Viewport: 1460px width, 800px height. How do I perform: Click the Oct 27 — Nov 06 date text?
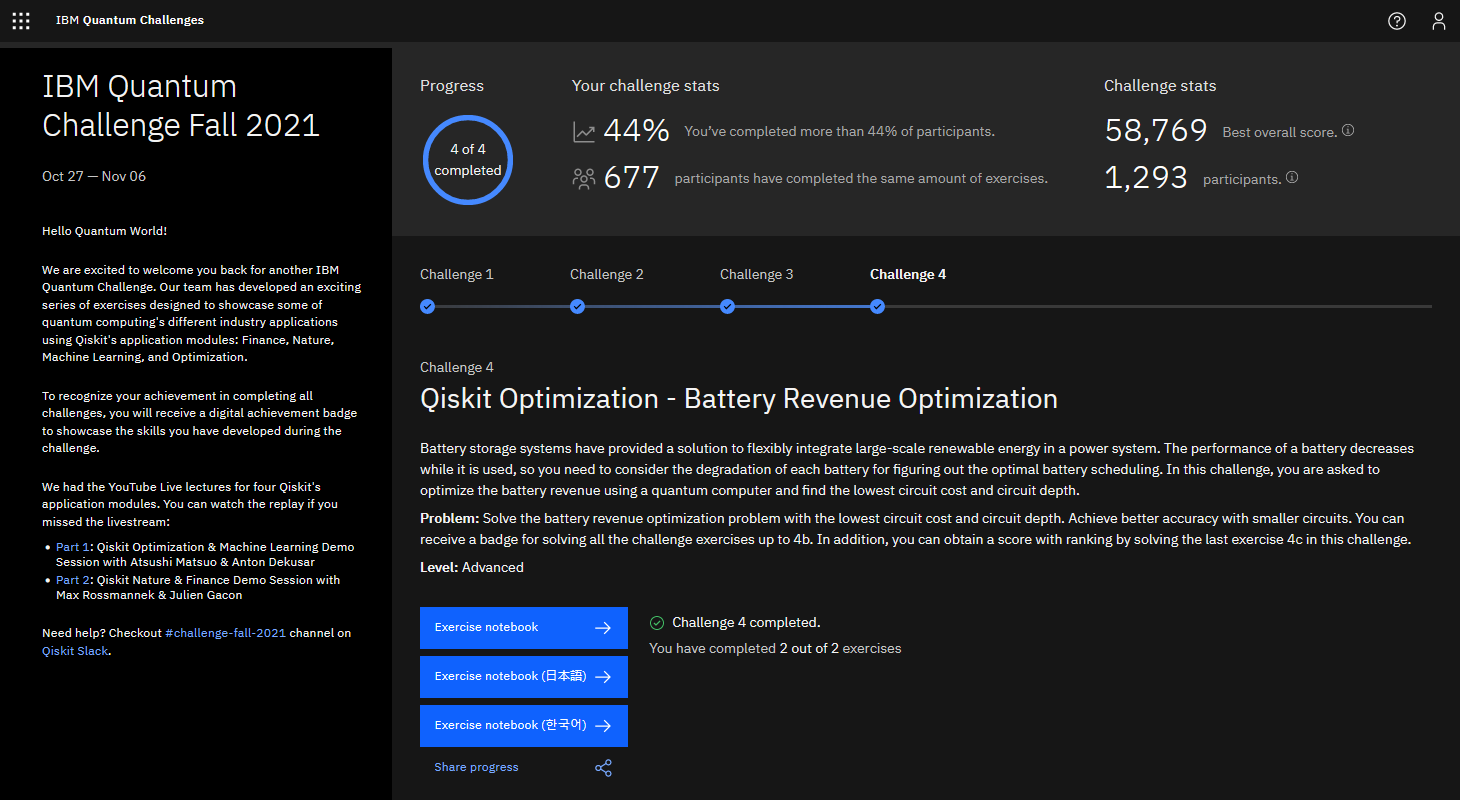(x=94, y=176)
